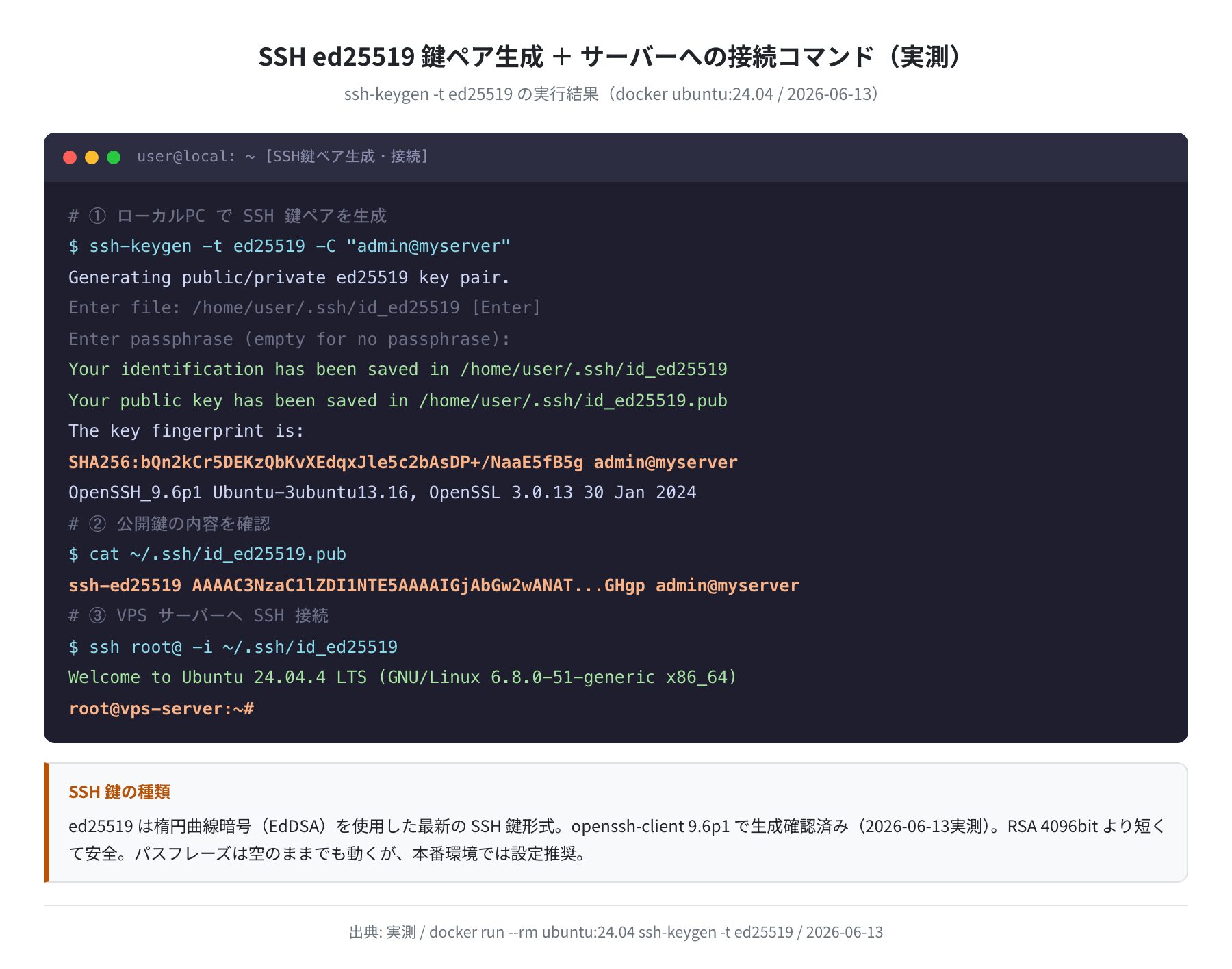The width and height of the screenshot is (1232, 969).
Task: Click the green maximize dot in terminal header
Action: click(114, 157)
